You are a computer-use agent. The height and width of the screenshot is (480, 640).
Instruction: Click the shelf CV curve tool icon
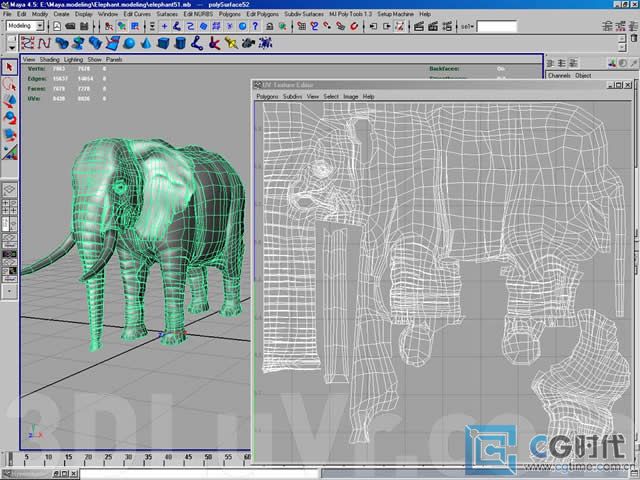pyautogui.click(x=28, y=43)
